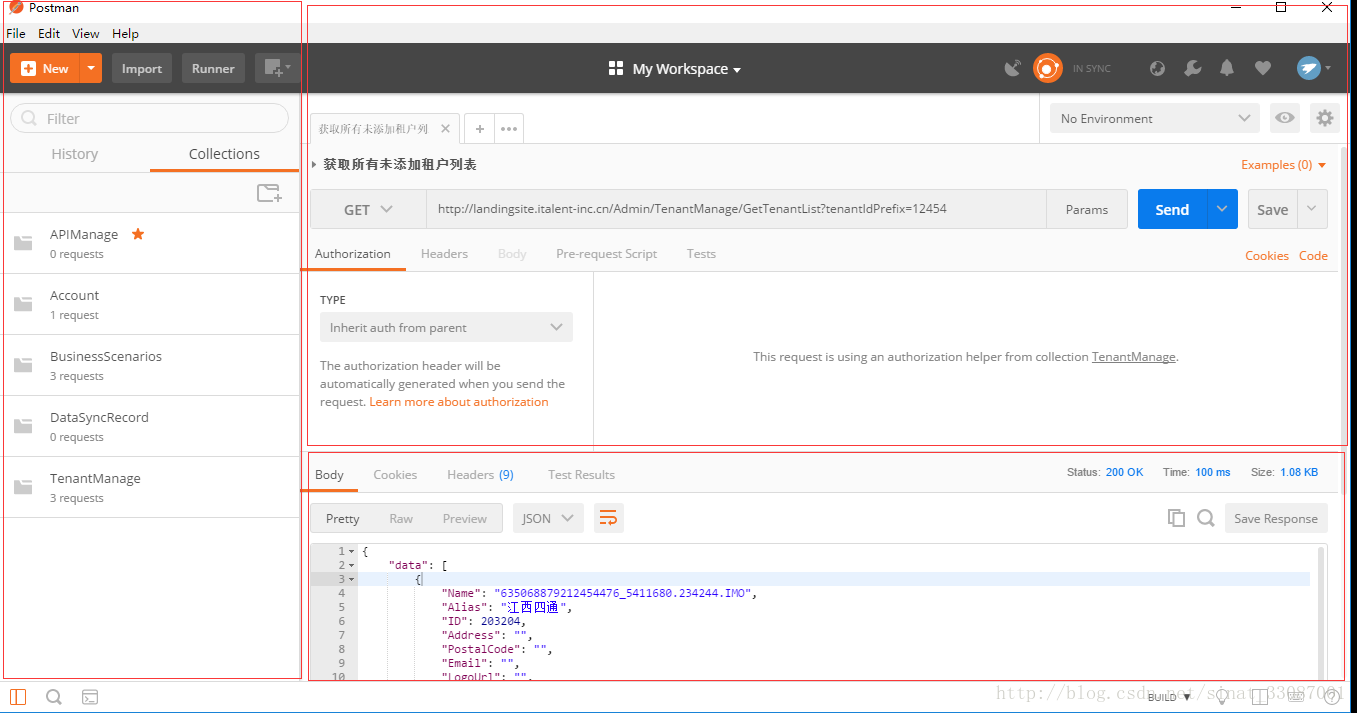Viewport: 1357px width, 713px height.
Task: Click the new collection folder icon
Action: 268,193
